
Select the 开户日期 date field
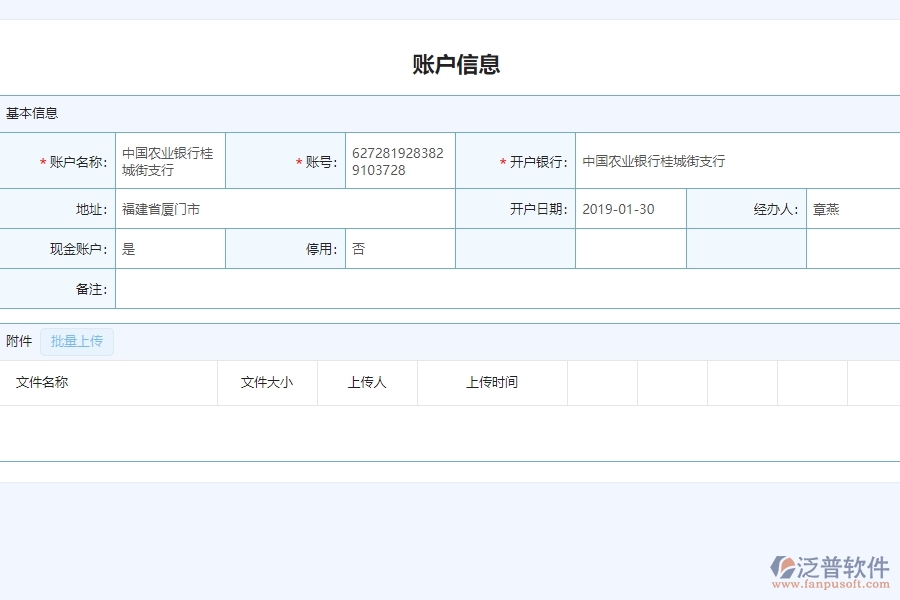(628, 208)
